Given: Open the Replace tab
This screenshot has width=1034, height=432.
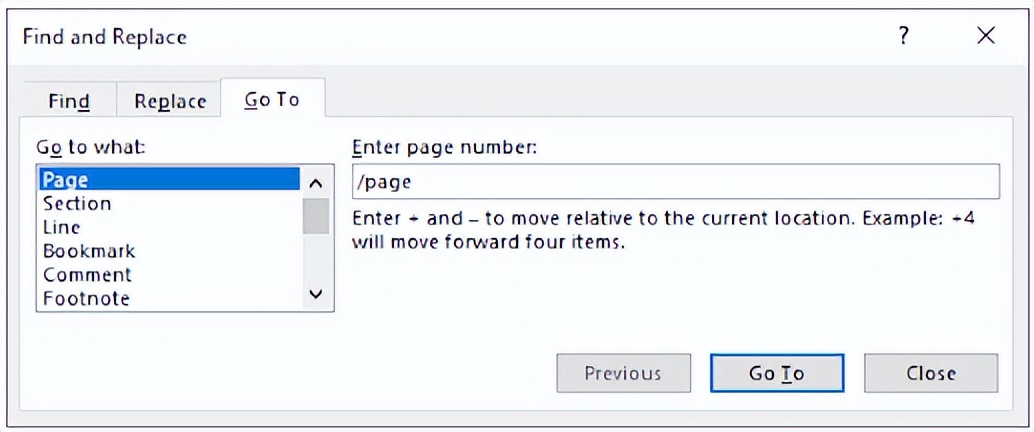Looking at the screenshot, I should click(170, 101).
